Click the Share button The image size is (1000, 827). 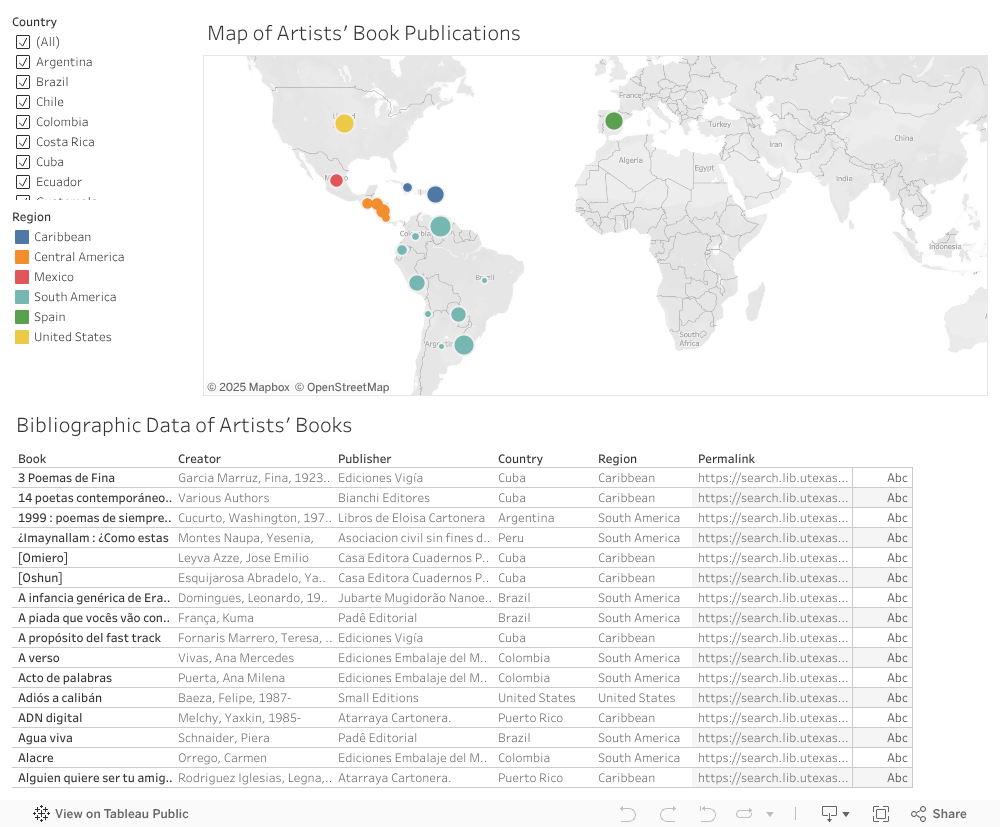coord(938,814)
